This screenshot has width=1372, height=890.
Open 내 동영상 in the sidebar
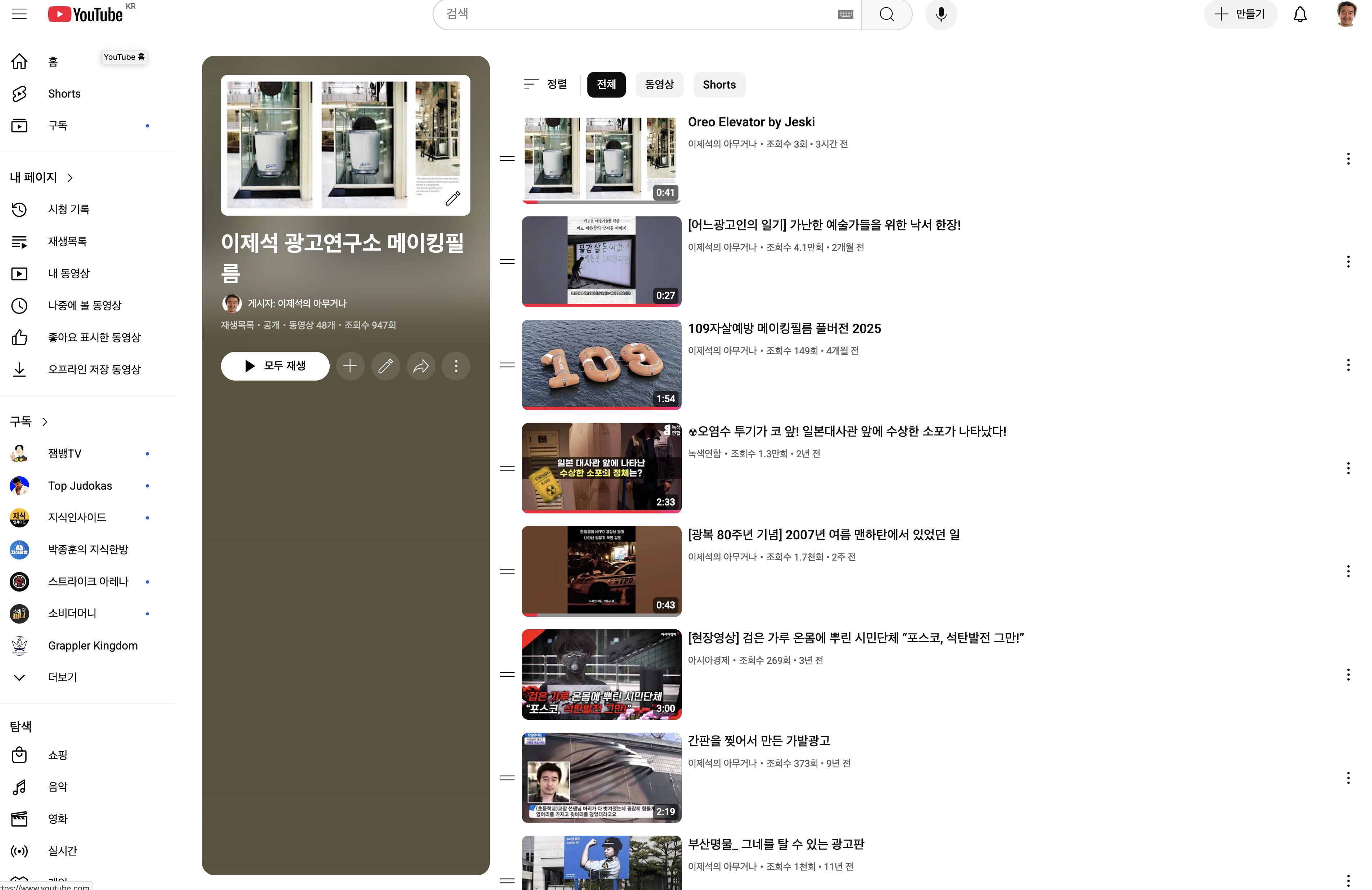click(x=86, y=273)
